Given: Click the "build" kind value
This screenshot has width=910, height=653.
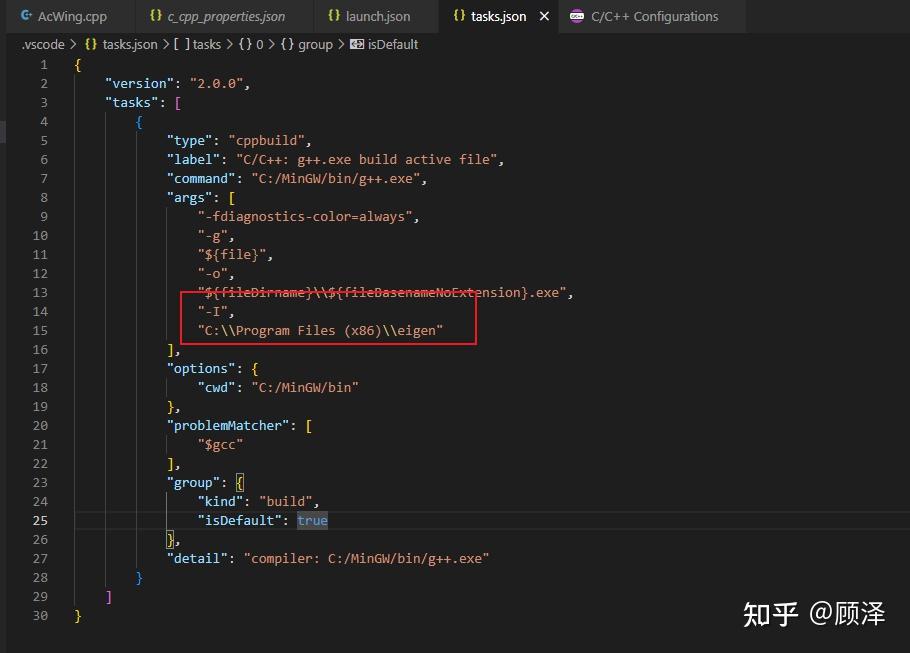Looking at the screenshot, I should click(286, 502).
